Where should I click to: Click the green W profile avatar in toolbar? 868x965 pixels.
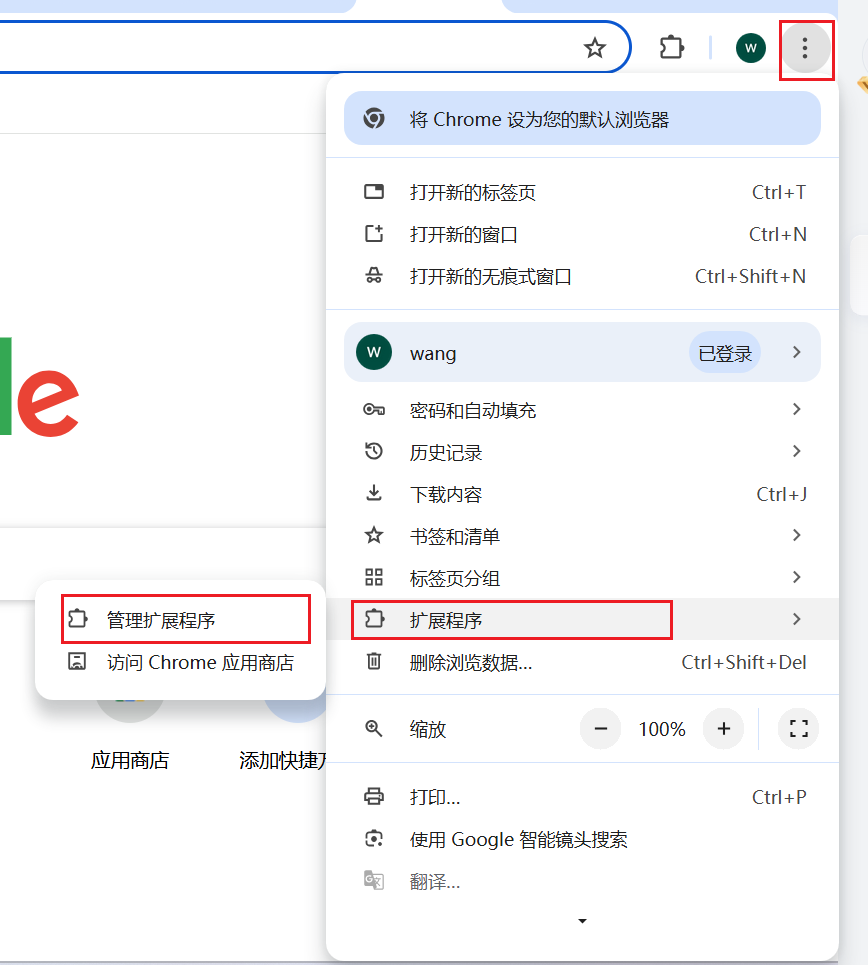[750, 48]
